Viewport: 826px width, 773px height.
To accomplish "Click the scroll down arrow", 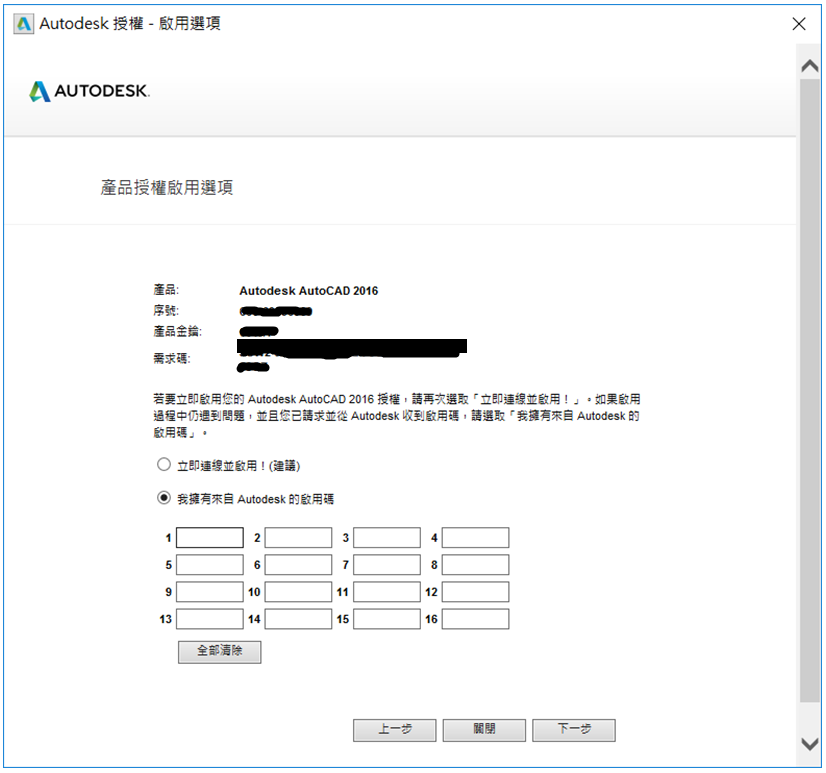I will (x=810, y=743).
